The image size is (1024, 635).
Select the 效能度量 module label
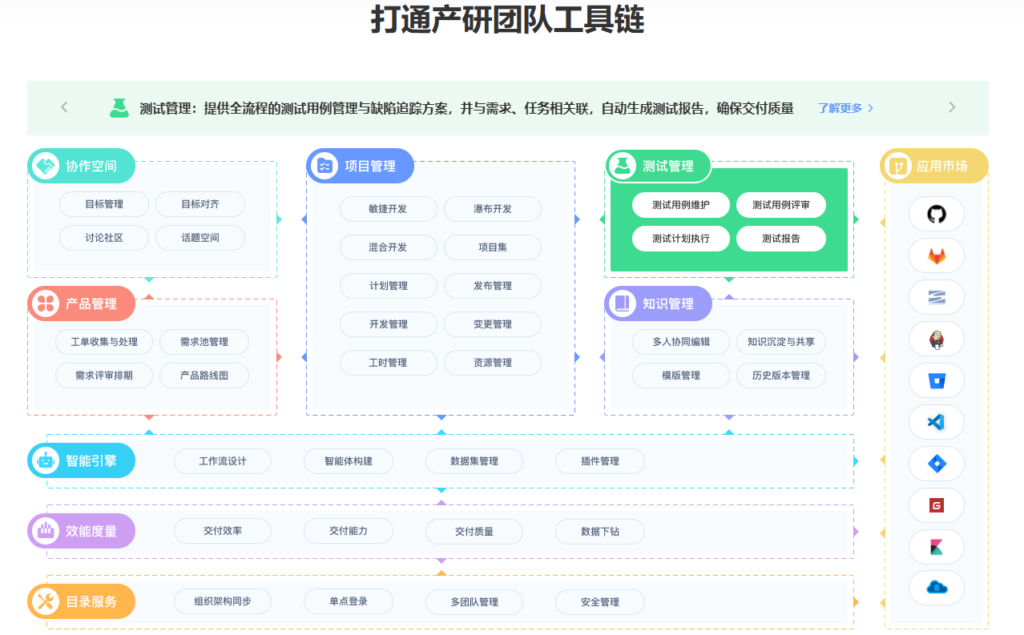pos(91,531)
